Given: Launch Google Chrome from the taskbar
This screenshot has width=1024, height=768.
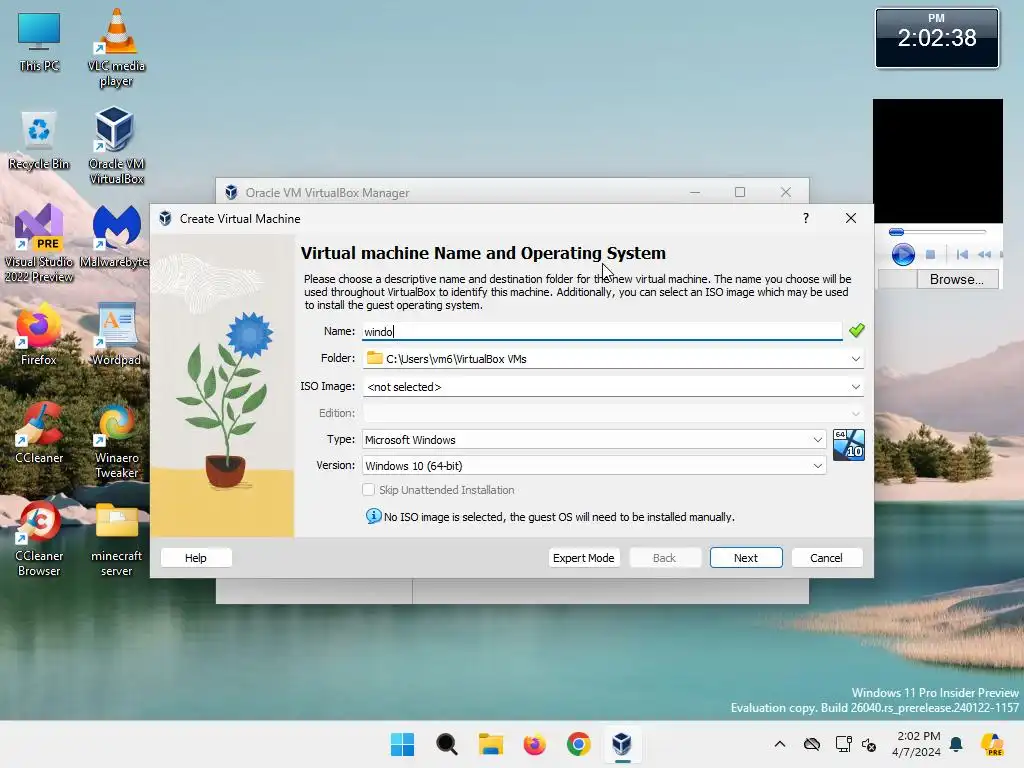Looking at the screenshot, I should tap(579, 744).
